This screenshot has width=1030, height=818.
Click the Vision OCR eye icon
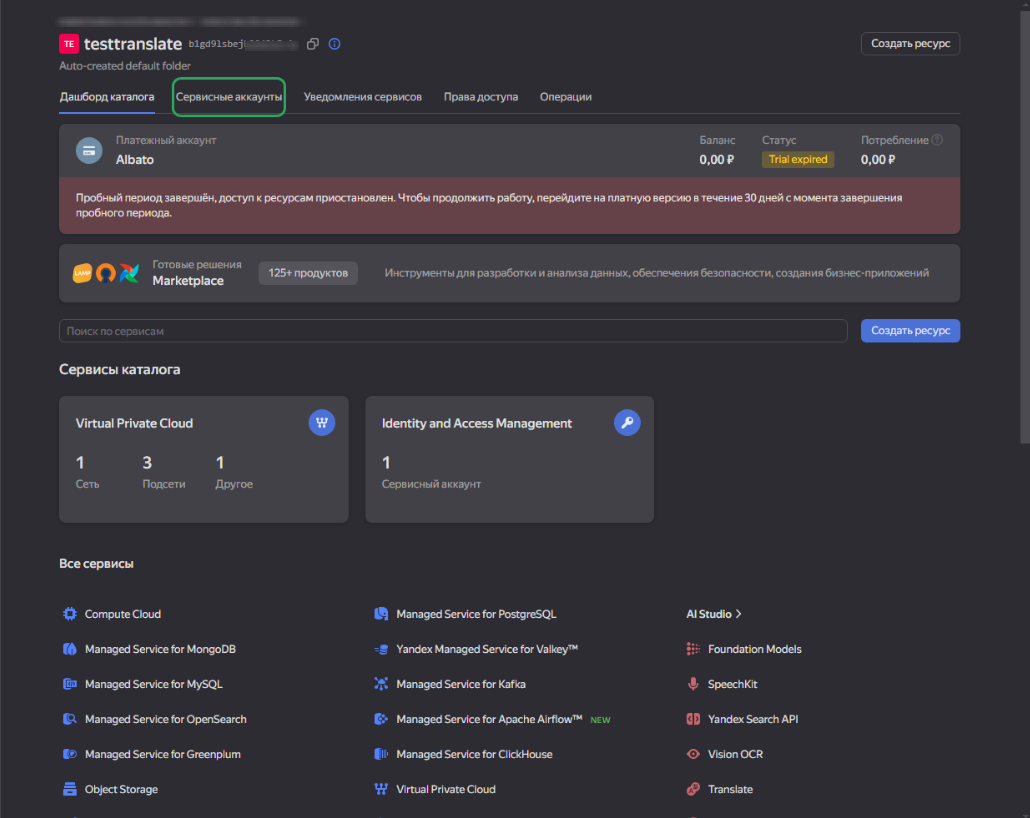click(693, 754)
